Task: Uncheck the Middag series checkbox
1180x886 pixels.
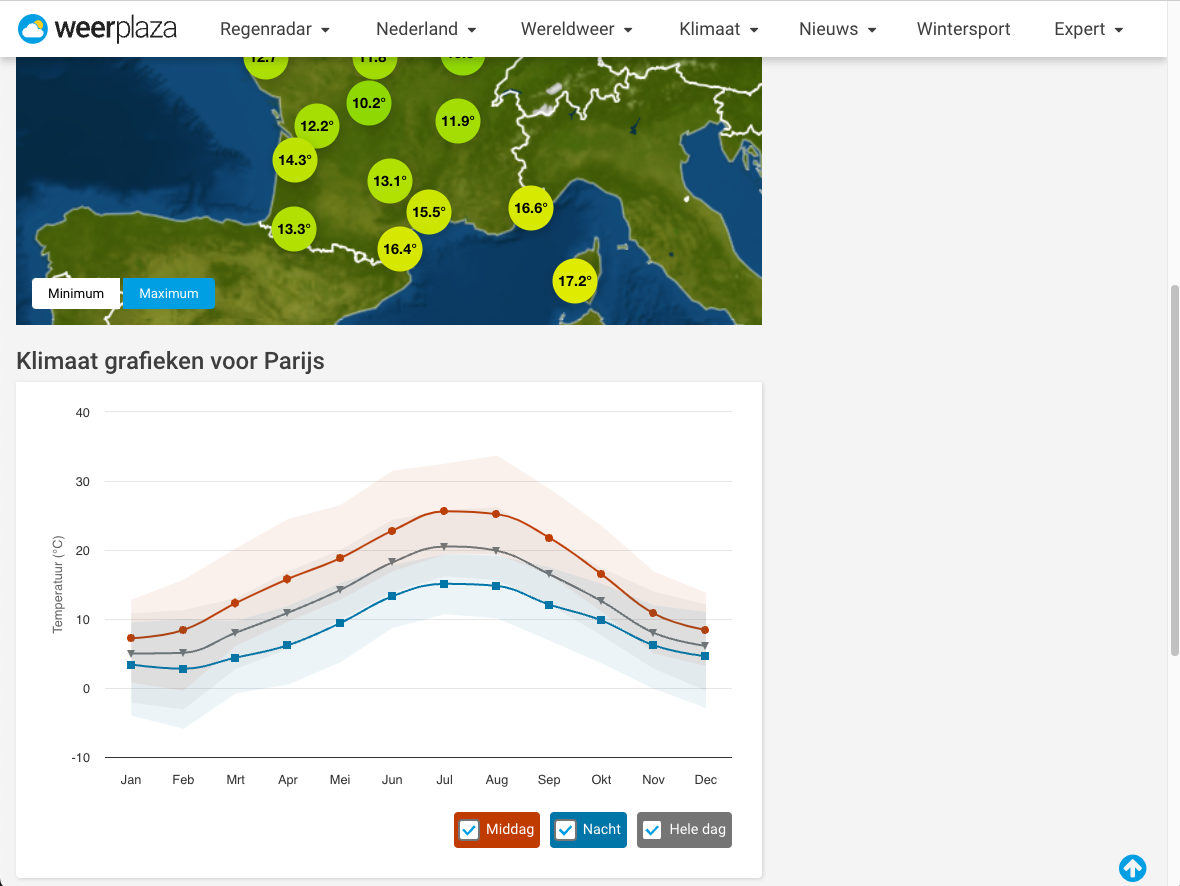Action: [469, 830]
